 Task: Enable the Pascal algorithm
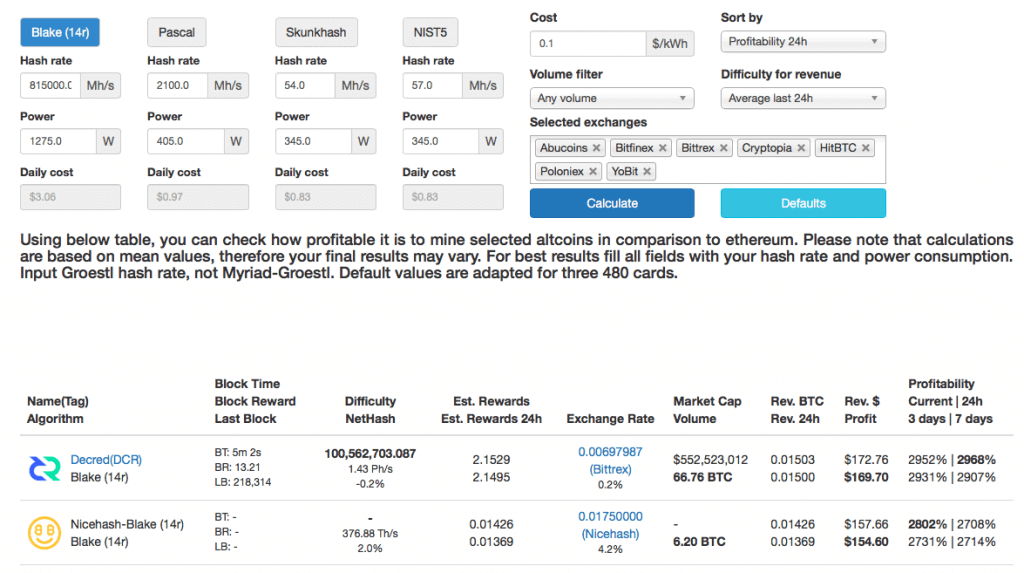[x=177, y=33]
